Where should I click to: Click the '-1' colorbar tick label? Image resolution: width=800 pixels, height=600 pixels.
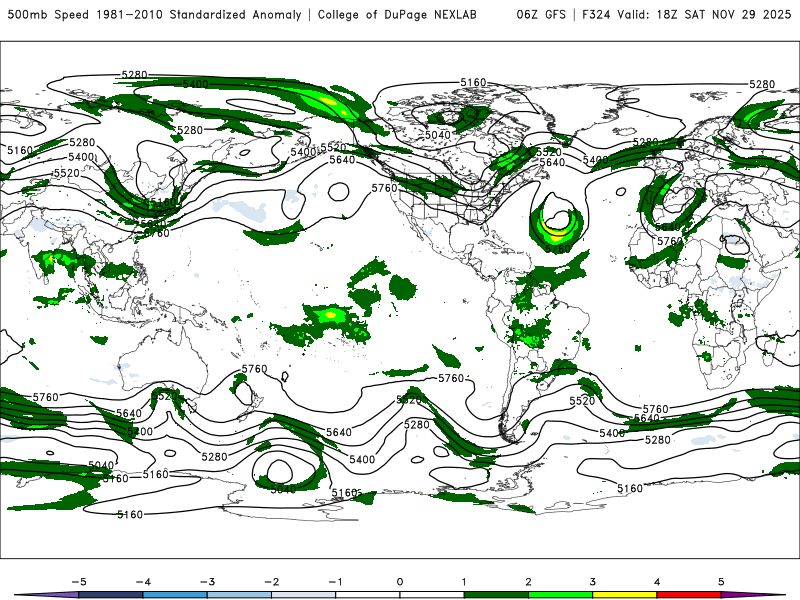pos(335,582)
